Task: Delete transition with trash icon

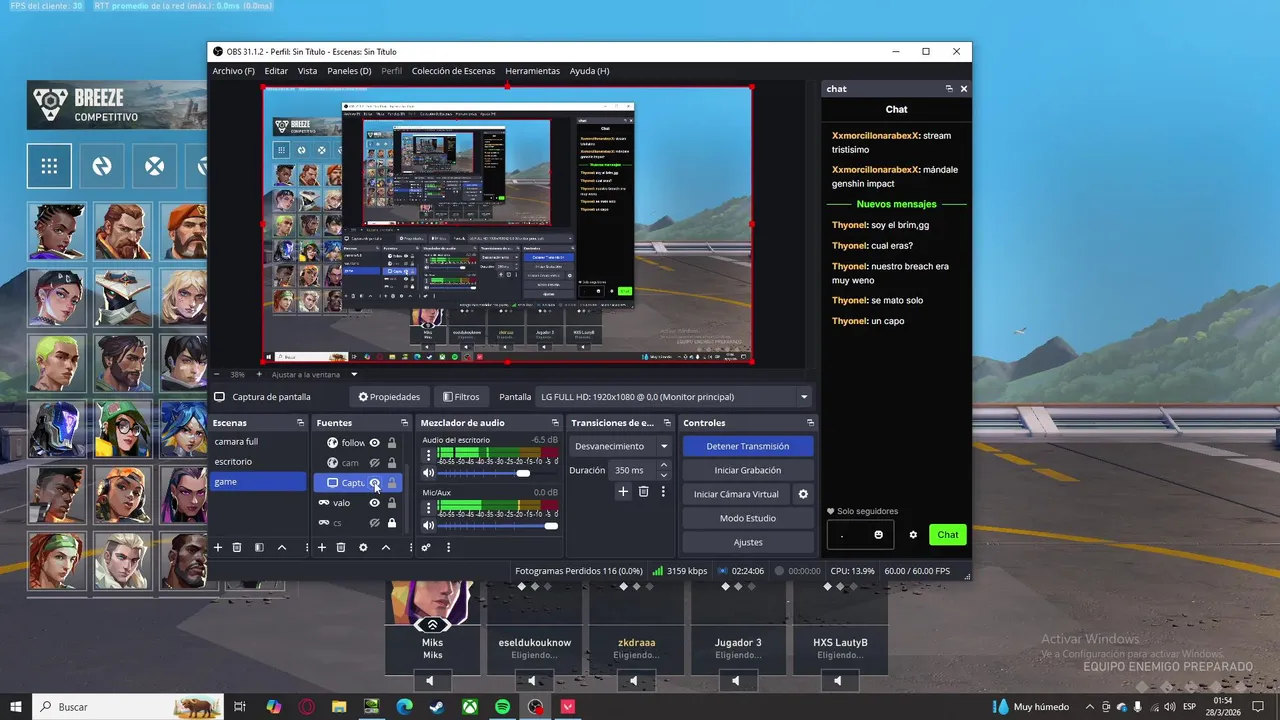Action: (644, 491)
